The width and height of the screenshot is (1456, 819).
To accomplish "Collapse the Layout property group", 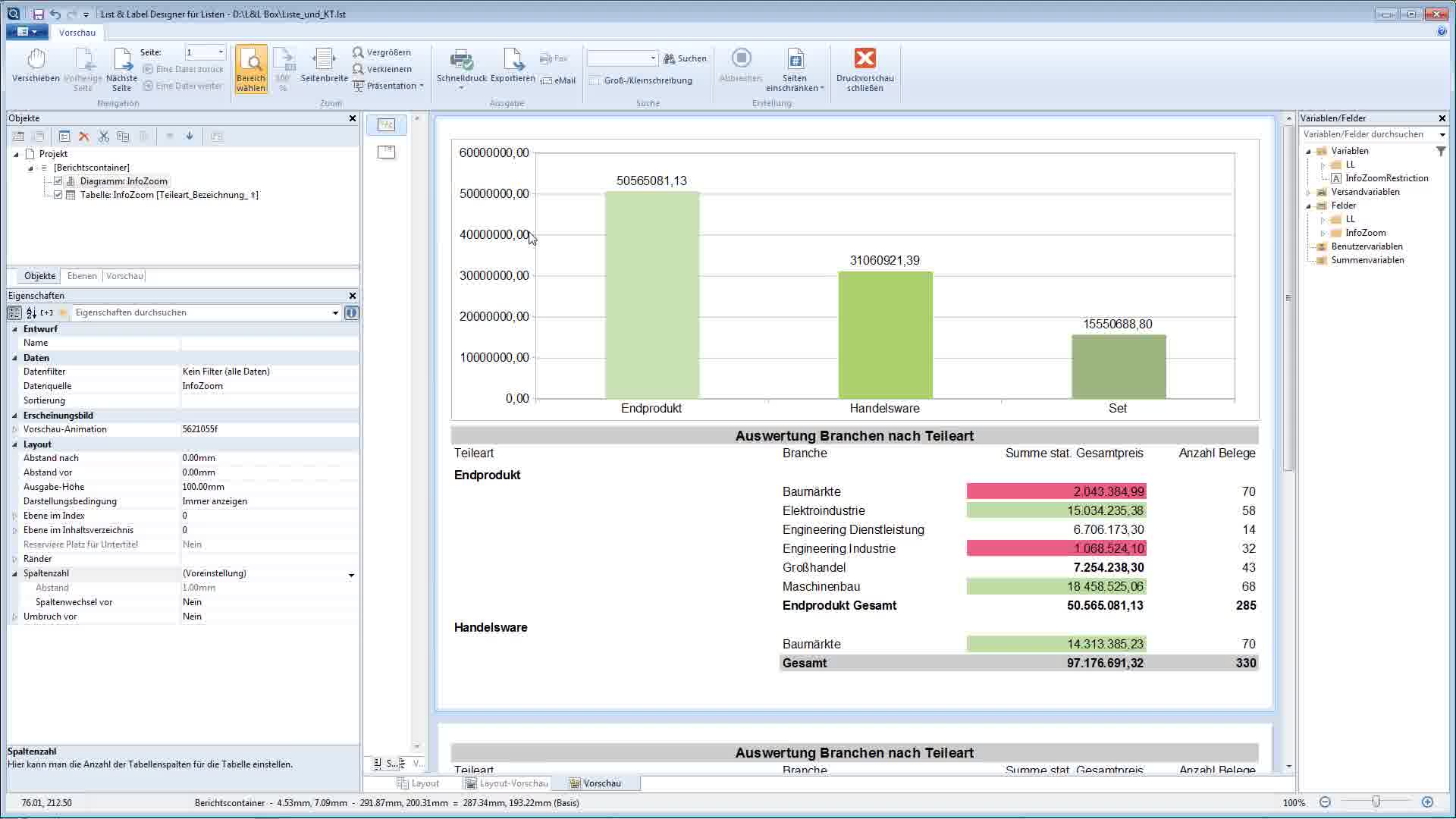I will click(14, 444).
